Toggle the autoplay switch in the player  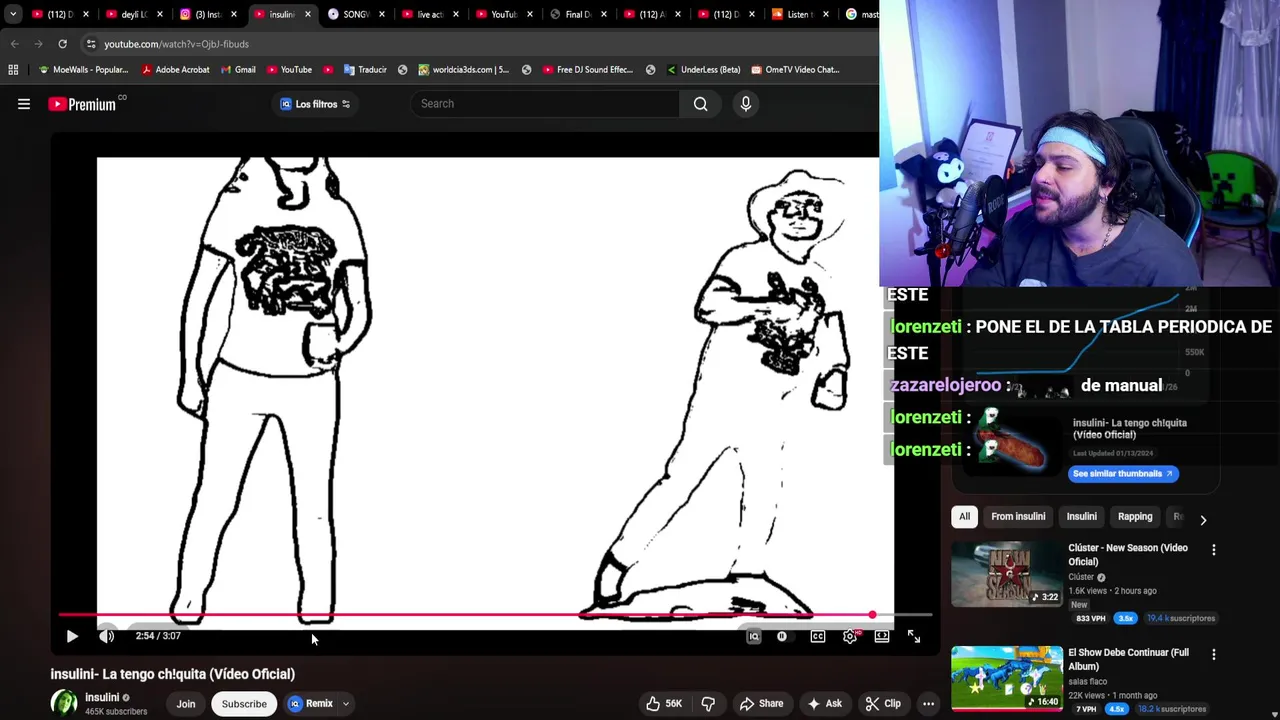[782, 636]
